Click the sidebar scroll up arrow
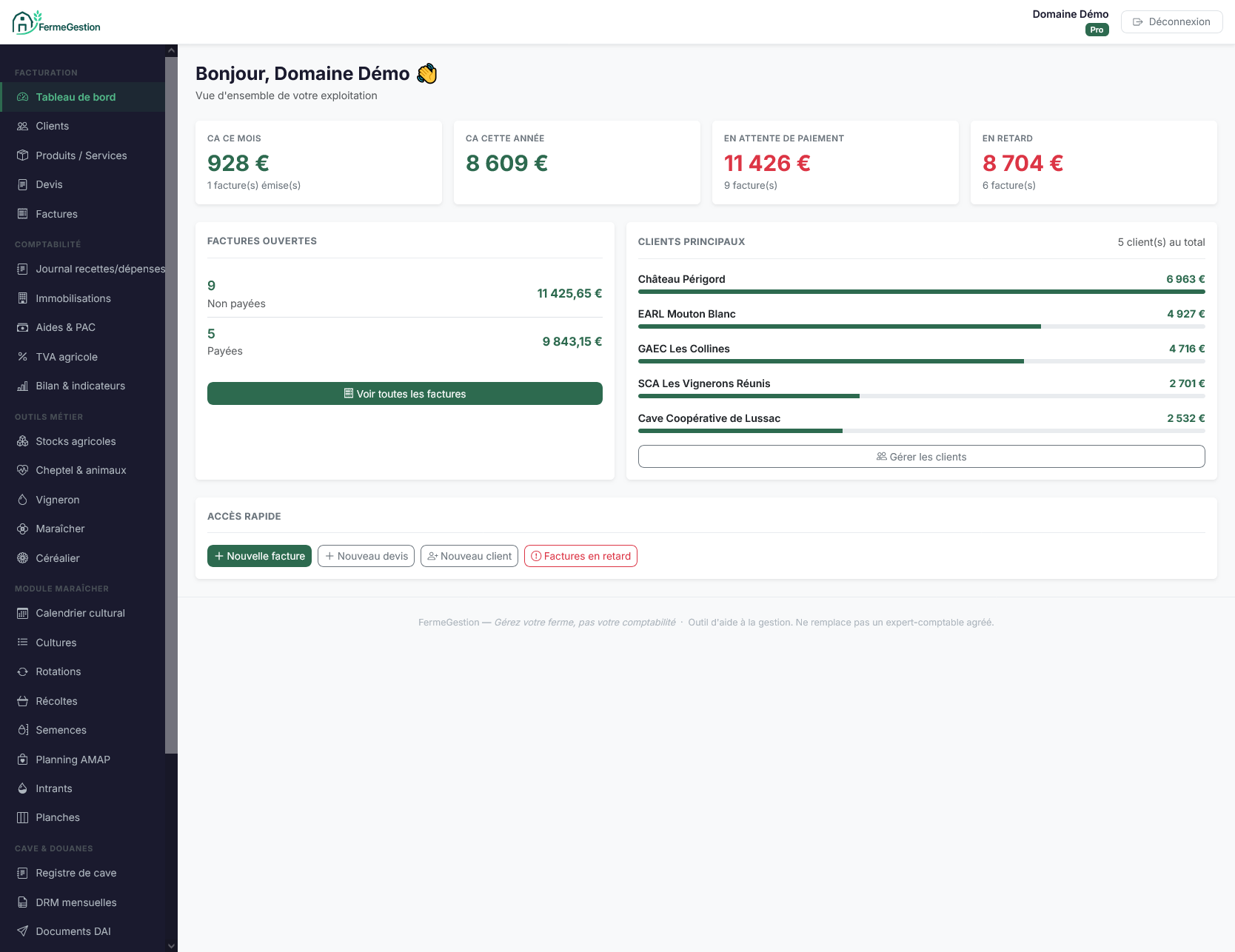 coord(171,50)
